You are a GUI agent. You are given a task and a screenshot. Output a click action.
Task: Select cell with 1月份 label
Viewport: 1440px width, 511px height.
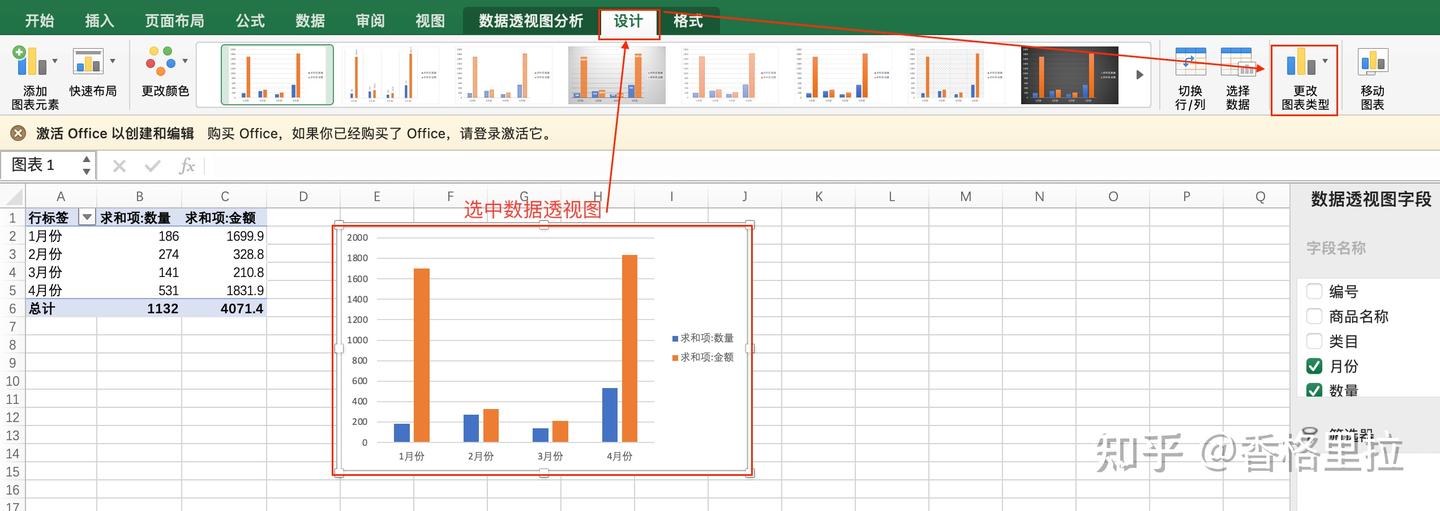61,236
